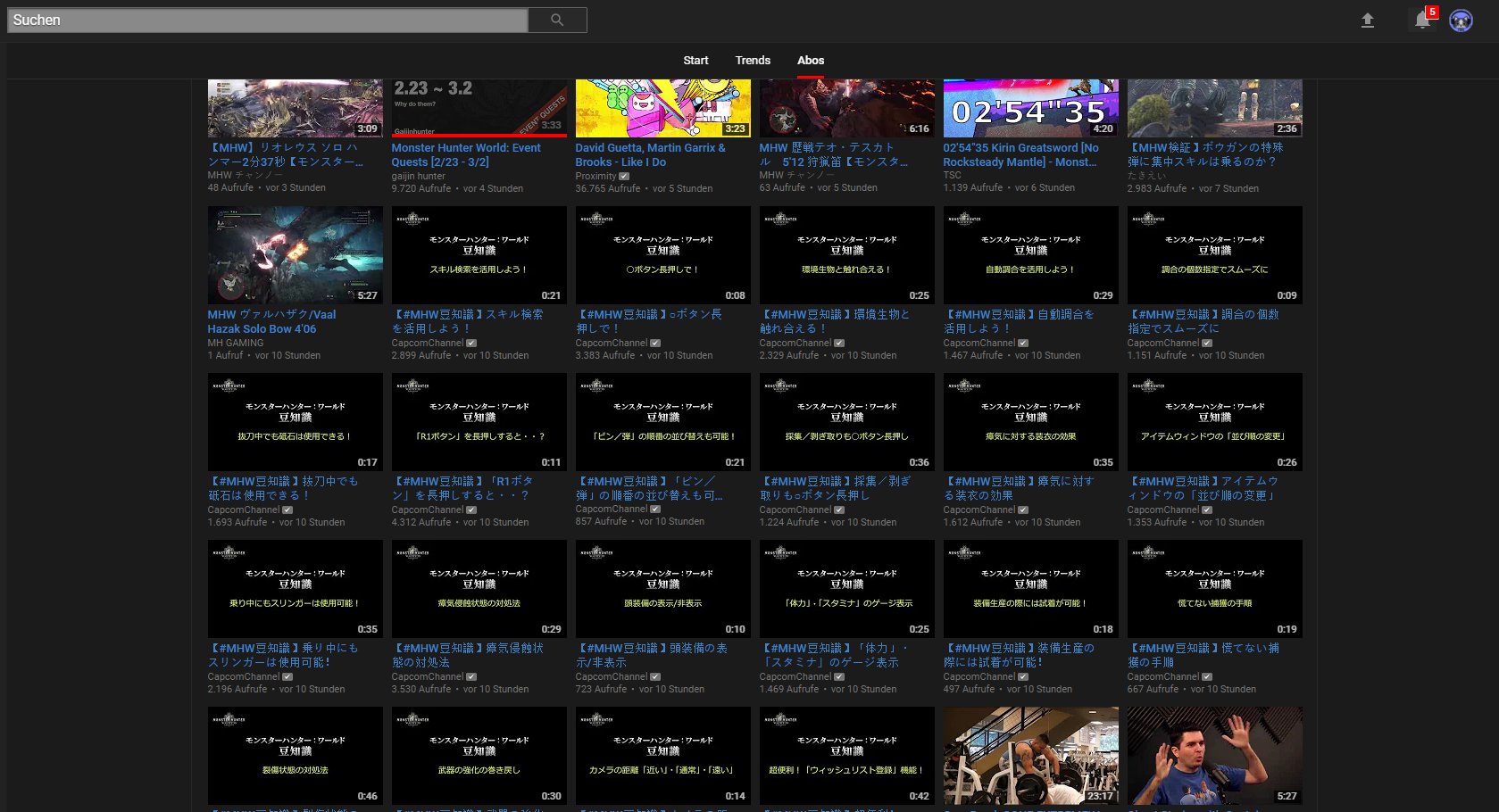1499x812 pixels.
Task: Open the 6:16 Teostra hunt thumbnail
Action: 846,108
